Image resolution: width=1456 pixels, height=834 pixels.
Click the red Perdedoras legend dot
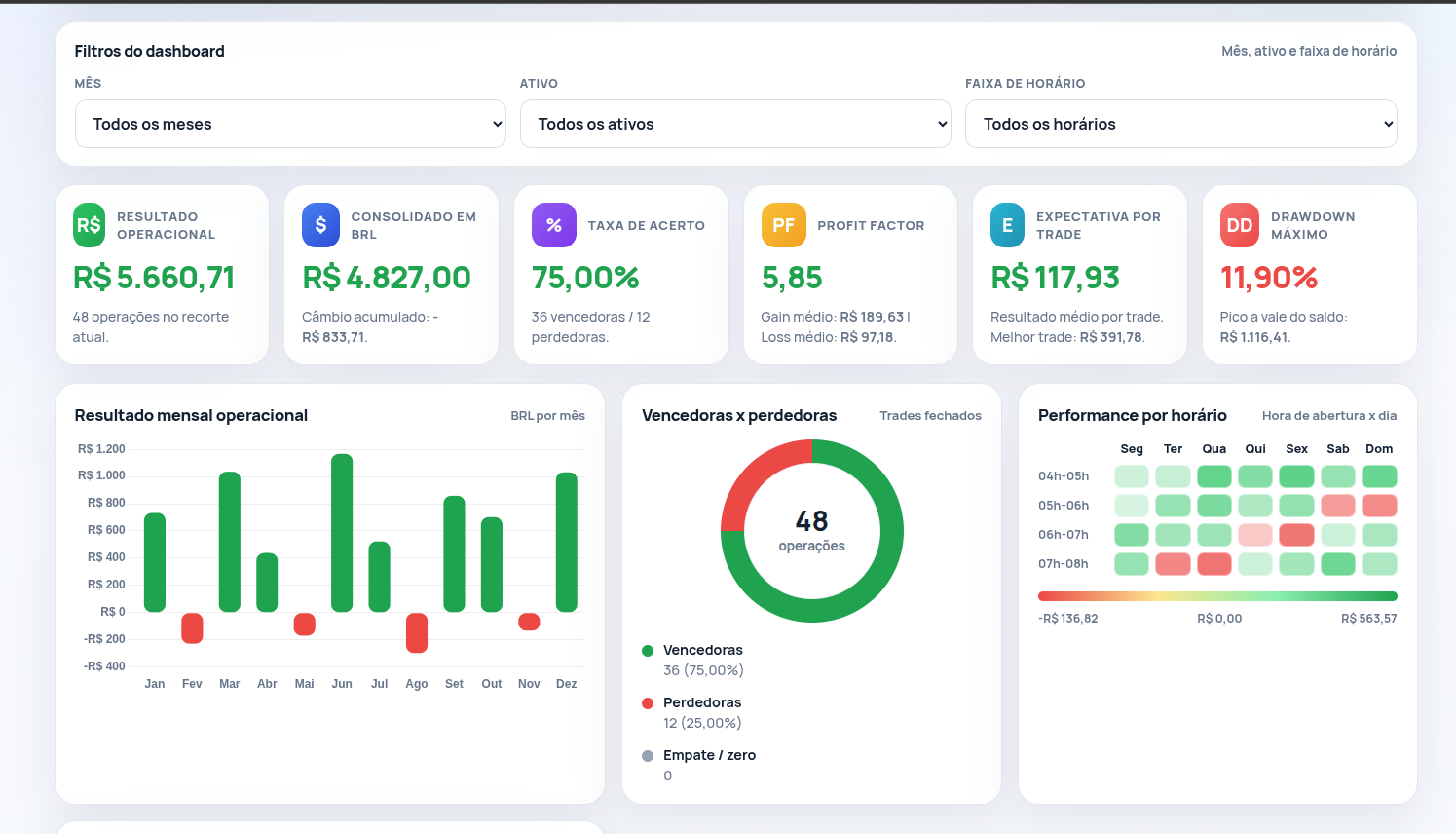click(x=648, y=703)
